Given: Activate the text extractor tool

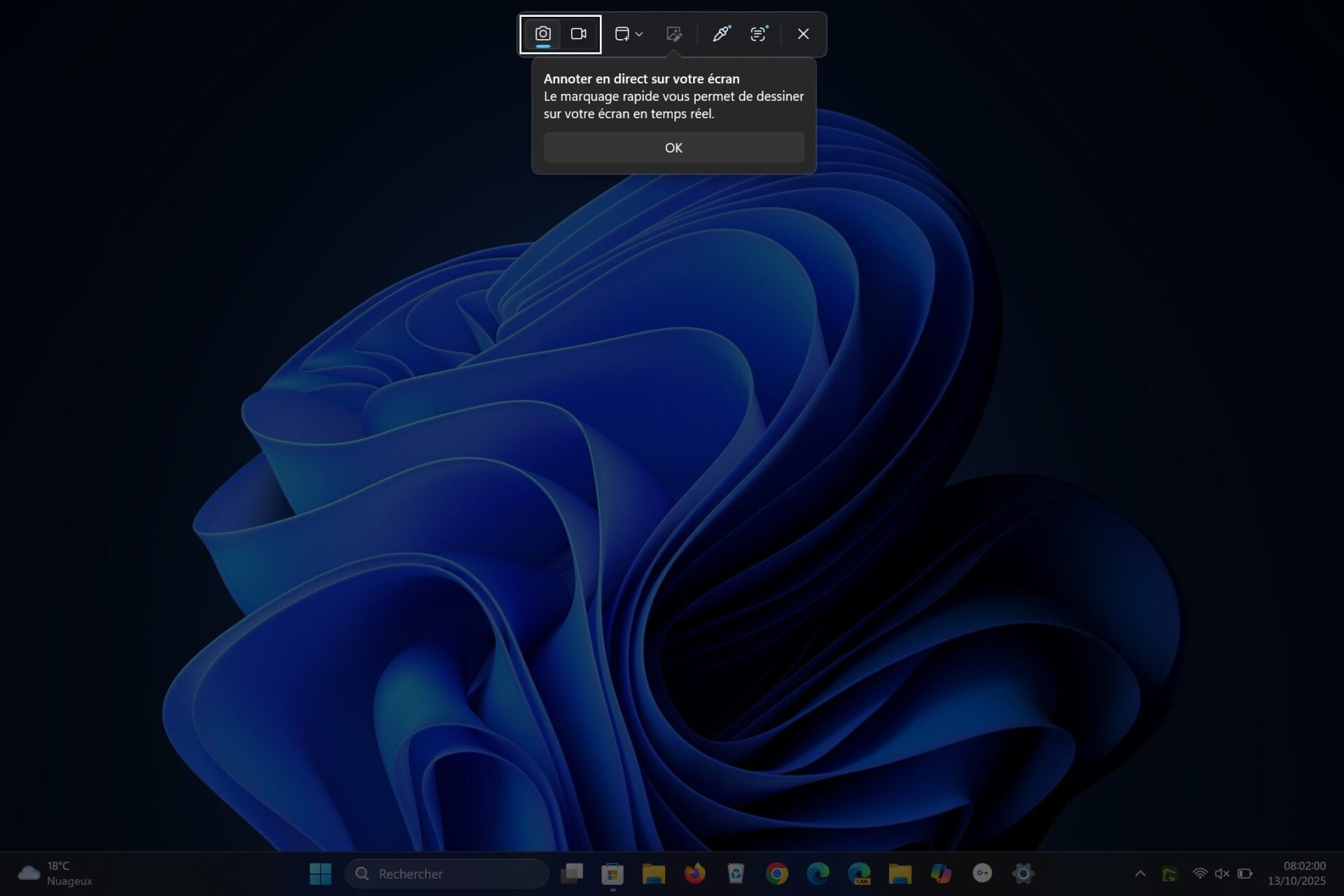Looking at the screenshot, I should click(x=759, y=34).
